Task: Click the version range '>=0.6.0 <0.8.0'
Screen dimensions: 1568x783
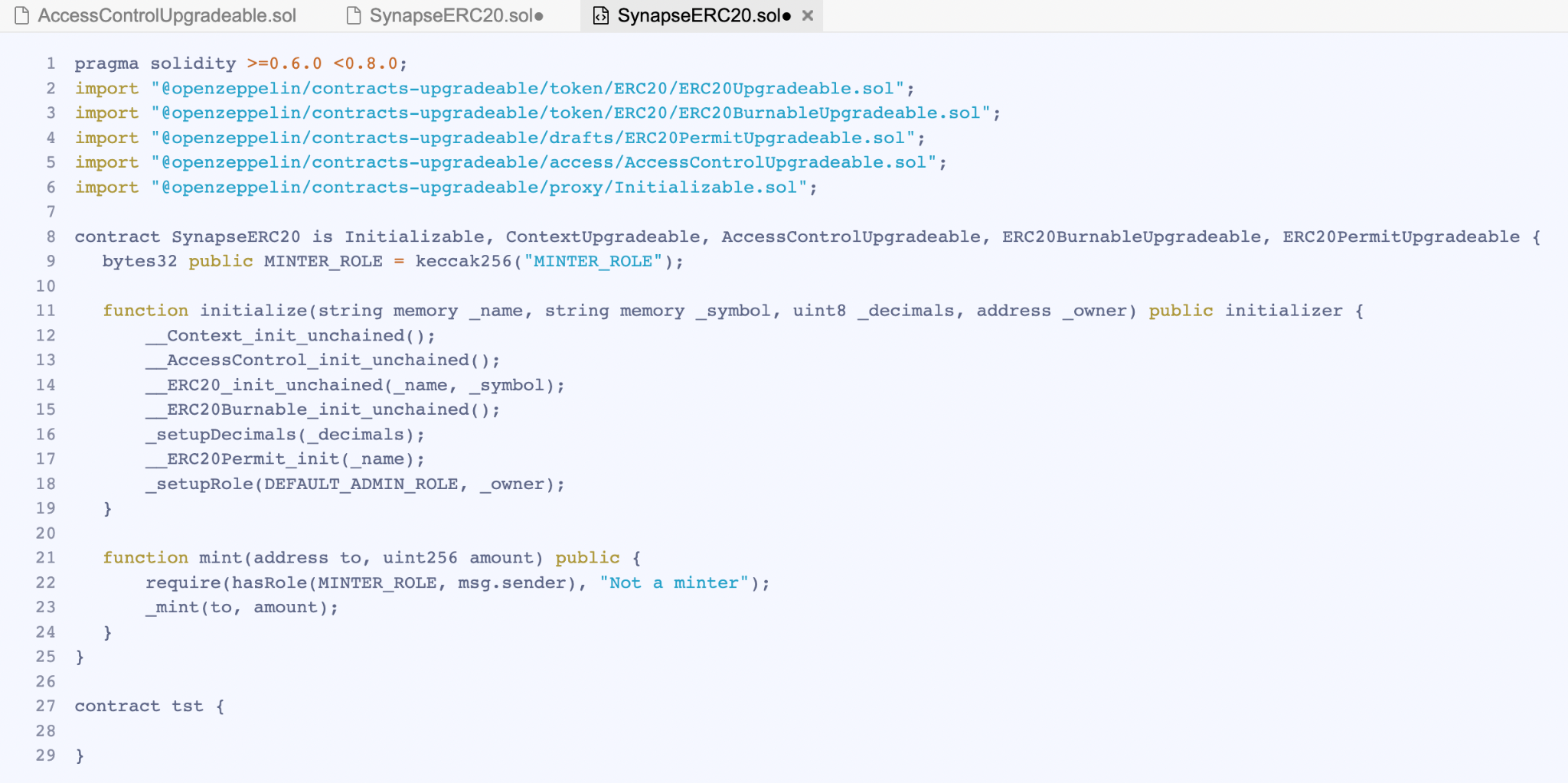Action: click(x=322, y=64)
